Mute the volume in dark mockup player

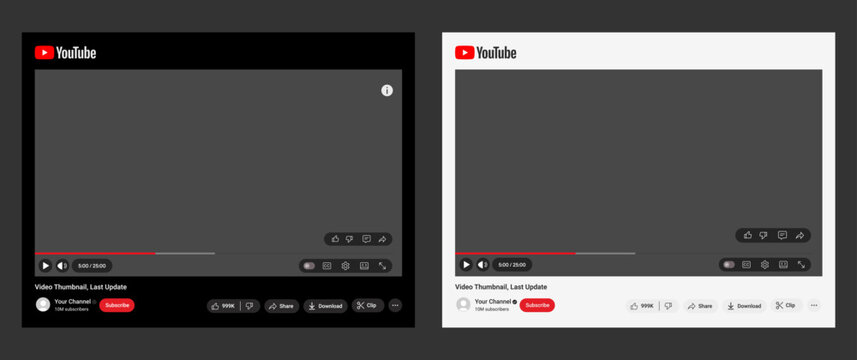pos(62,265)
